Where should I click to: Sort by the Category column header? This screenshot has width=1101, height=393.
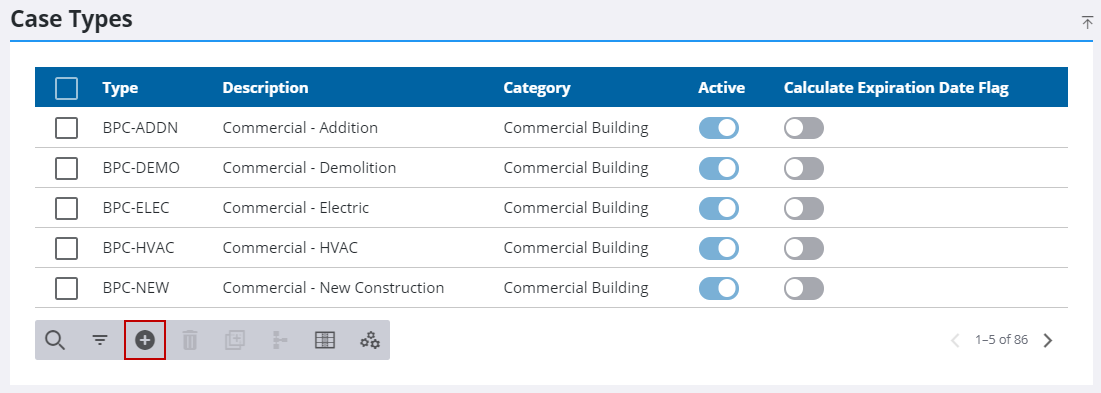[537, 88]
